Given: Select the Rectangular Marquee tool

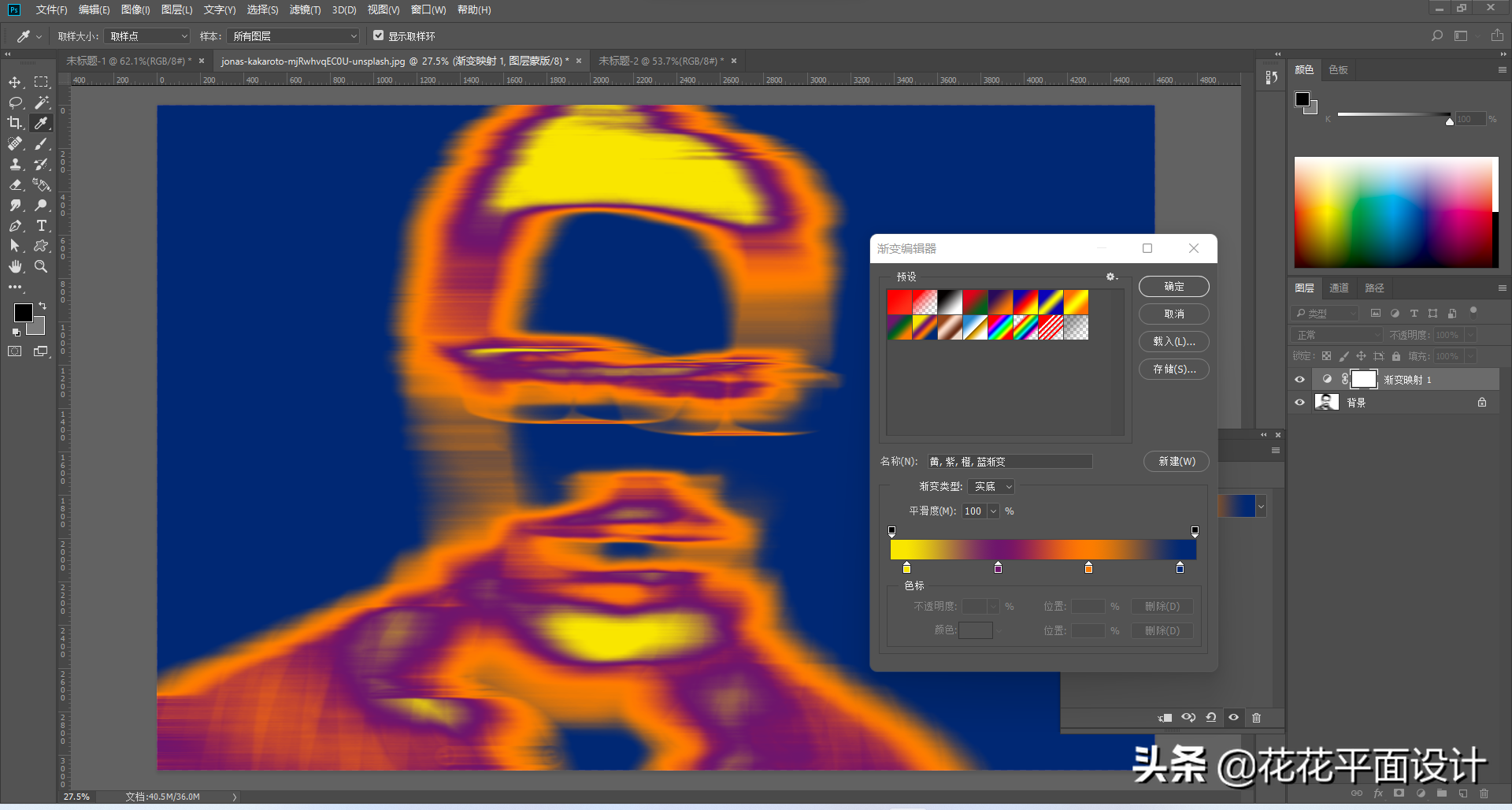Looking at the screenshot, I should tap(41, 82).
